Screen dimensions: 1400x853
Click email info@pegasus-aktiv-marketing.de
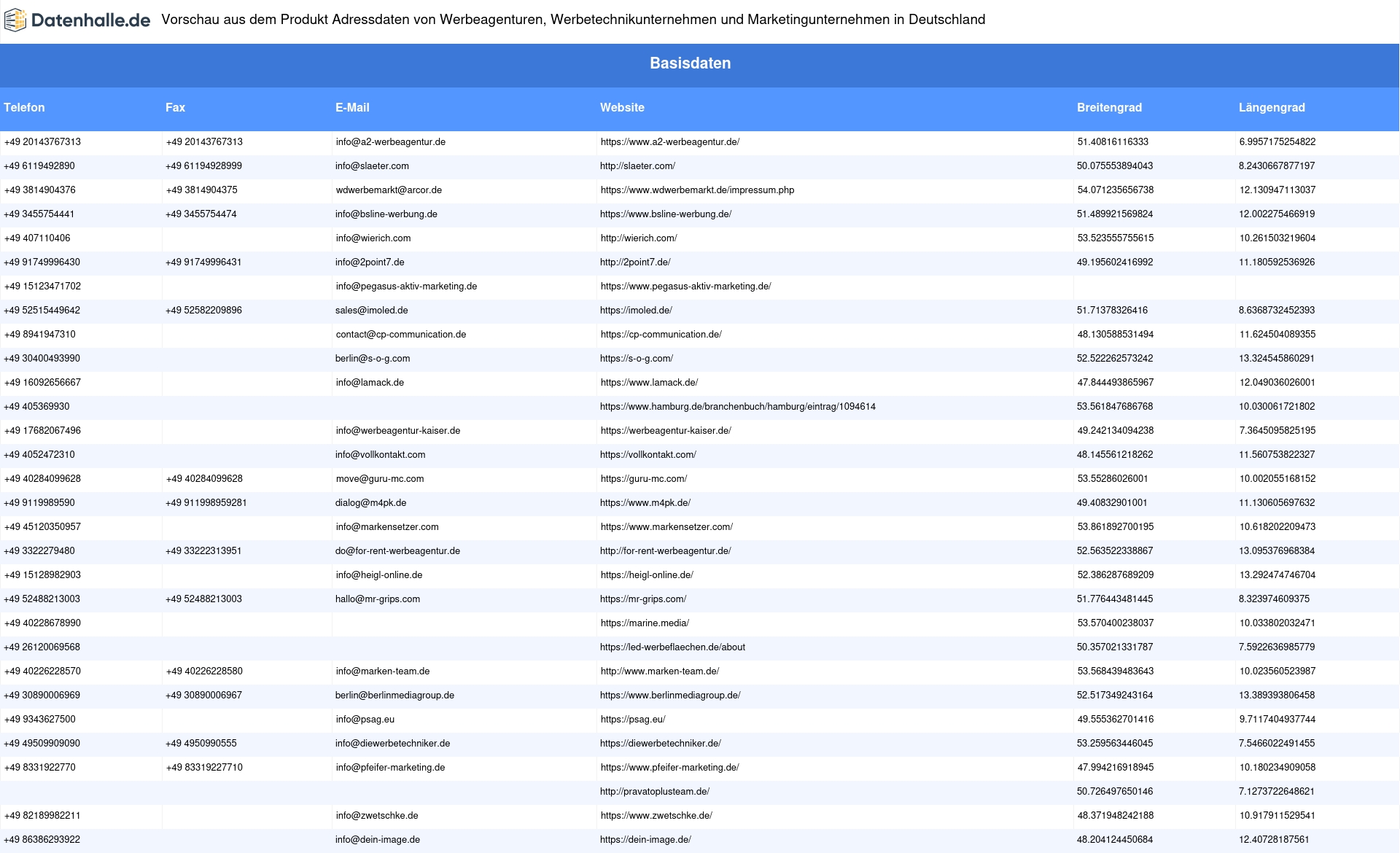[406, 287]
